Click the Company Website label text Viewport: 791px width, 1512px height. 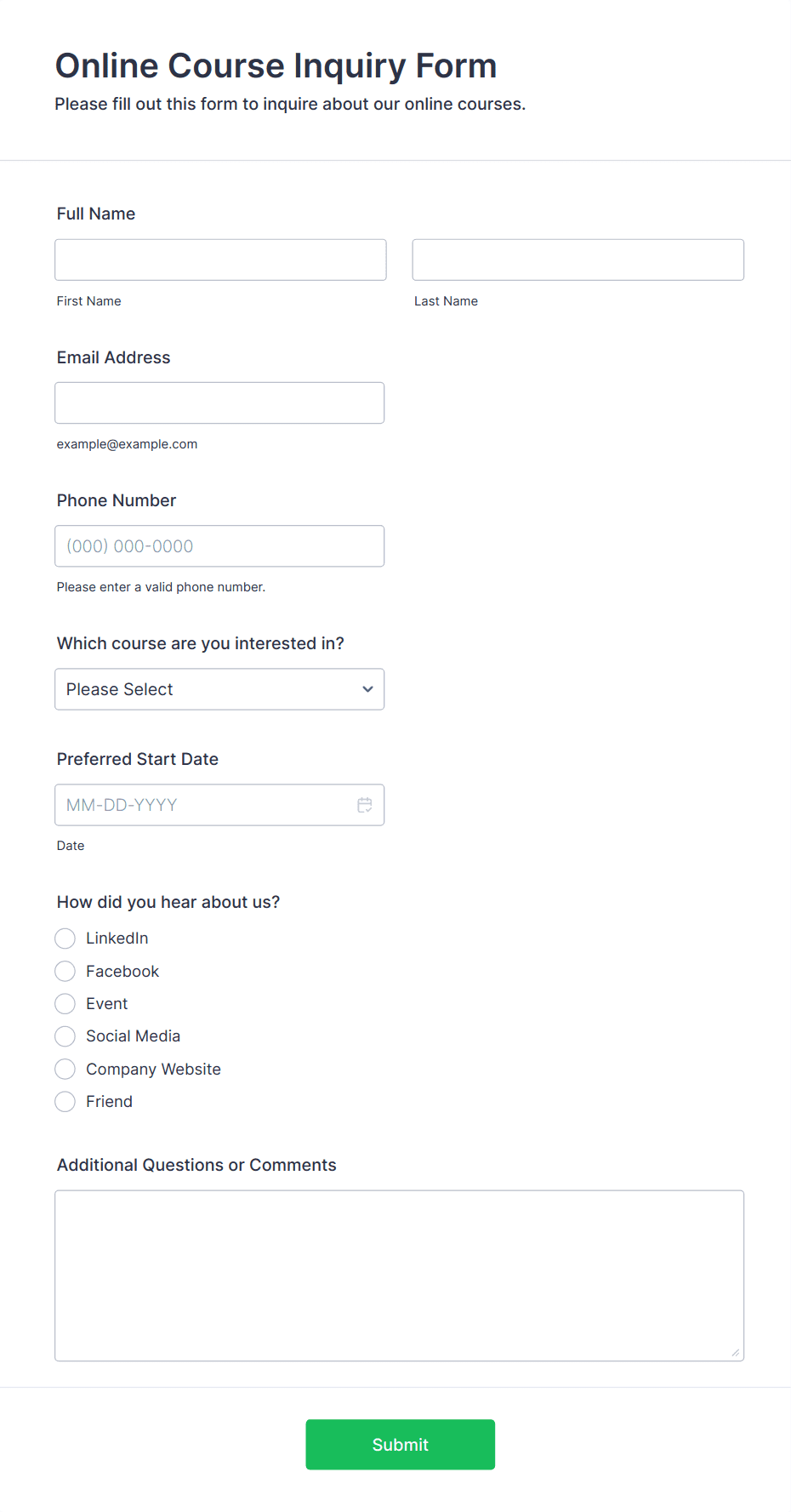pos(153,1070)
